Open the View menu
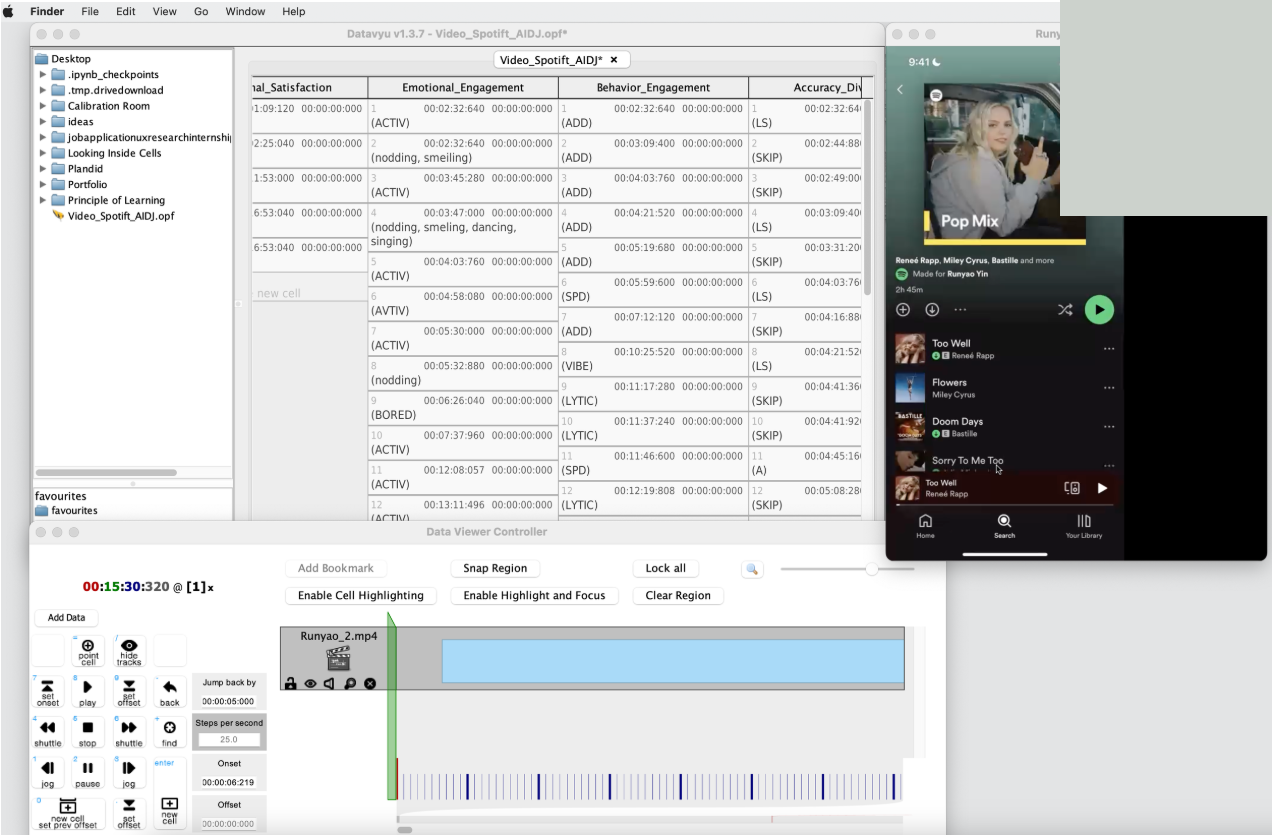 pyautogui.click(x=165, y=11)
